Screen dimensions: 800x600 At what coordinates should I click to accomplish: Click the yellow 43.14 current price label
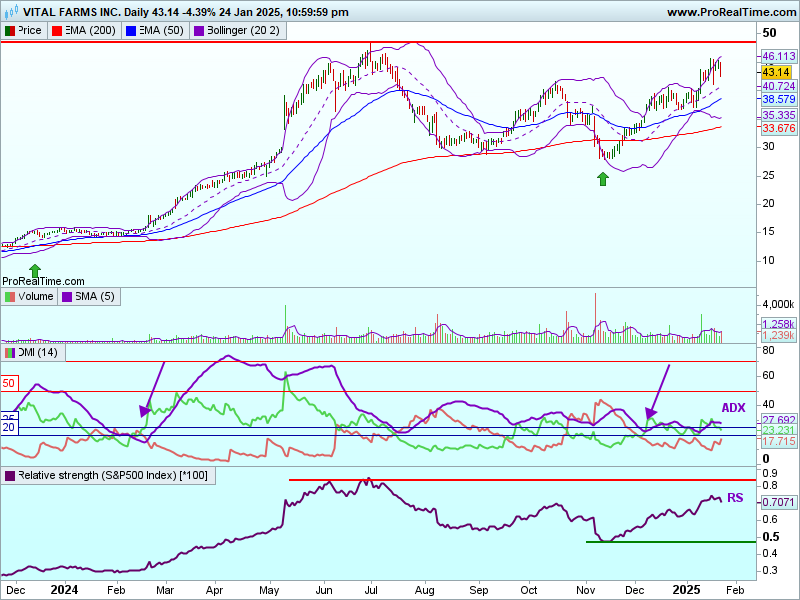[776, 73]
